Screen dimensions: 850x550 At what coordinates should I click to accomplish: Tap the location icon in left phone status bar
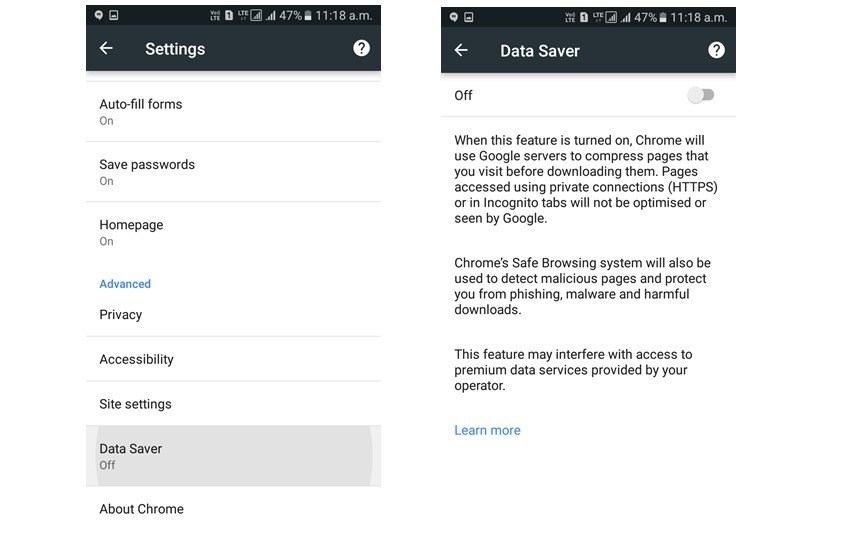[99, 15]
